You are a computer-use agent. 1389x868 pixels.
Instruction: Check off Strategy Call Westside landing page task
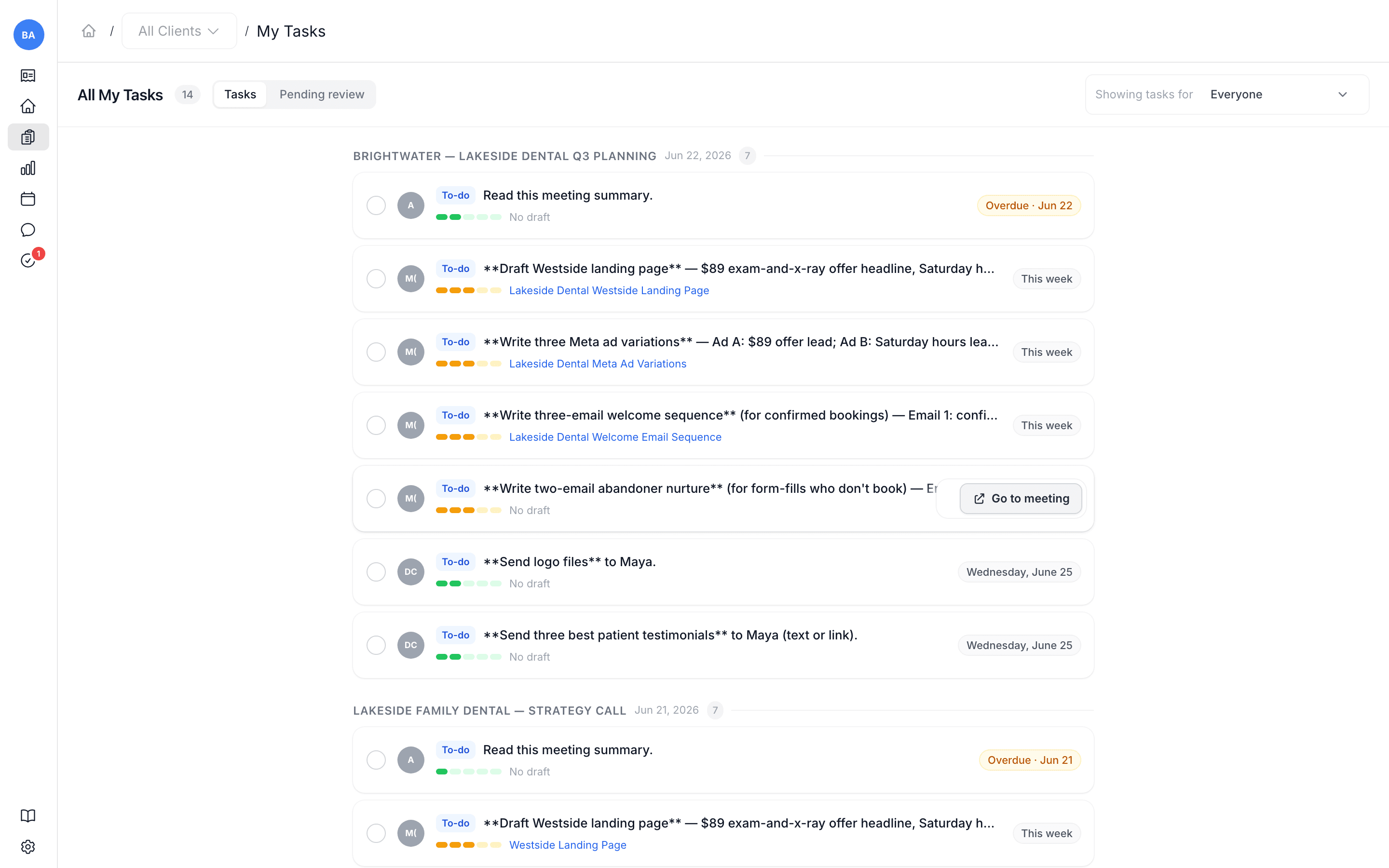coord(377,834)
